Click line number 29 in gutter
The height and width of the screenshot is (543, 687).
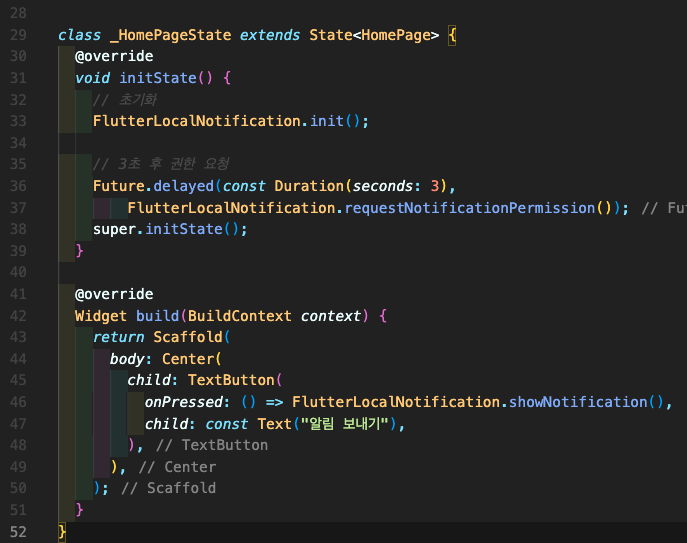pos(18,35)
